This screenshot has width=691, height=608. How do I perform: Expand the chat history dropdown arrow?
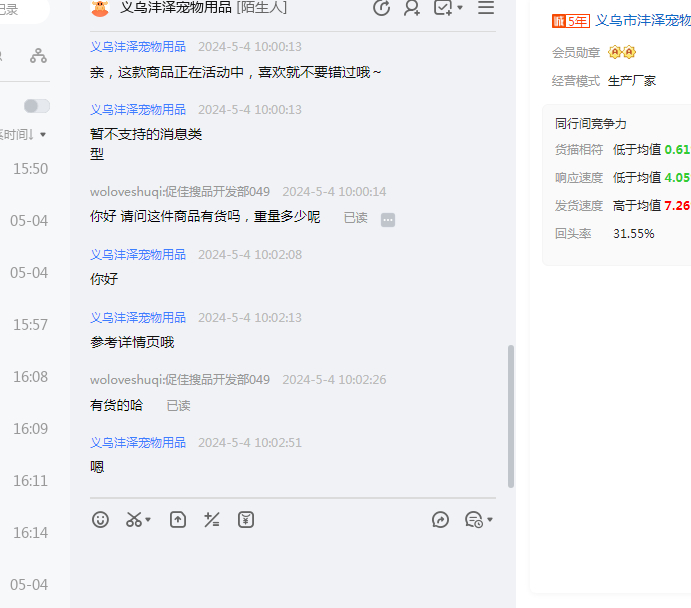click(490, 520)
